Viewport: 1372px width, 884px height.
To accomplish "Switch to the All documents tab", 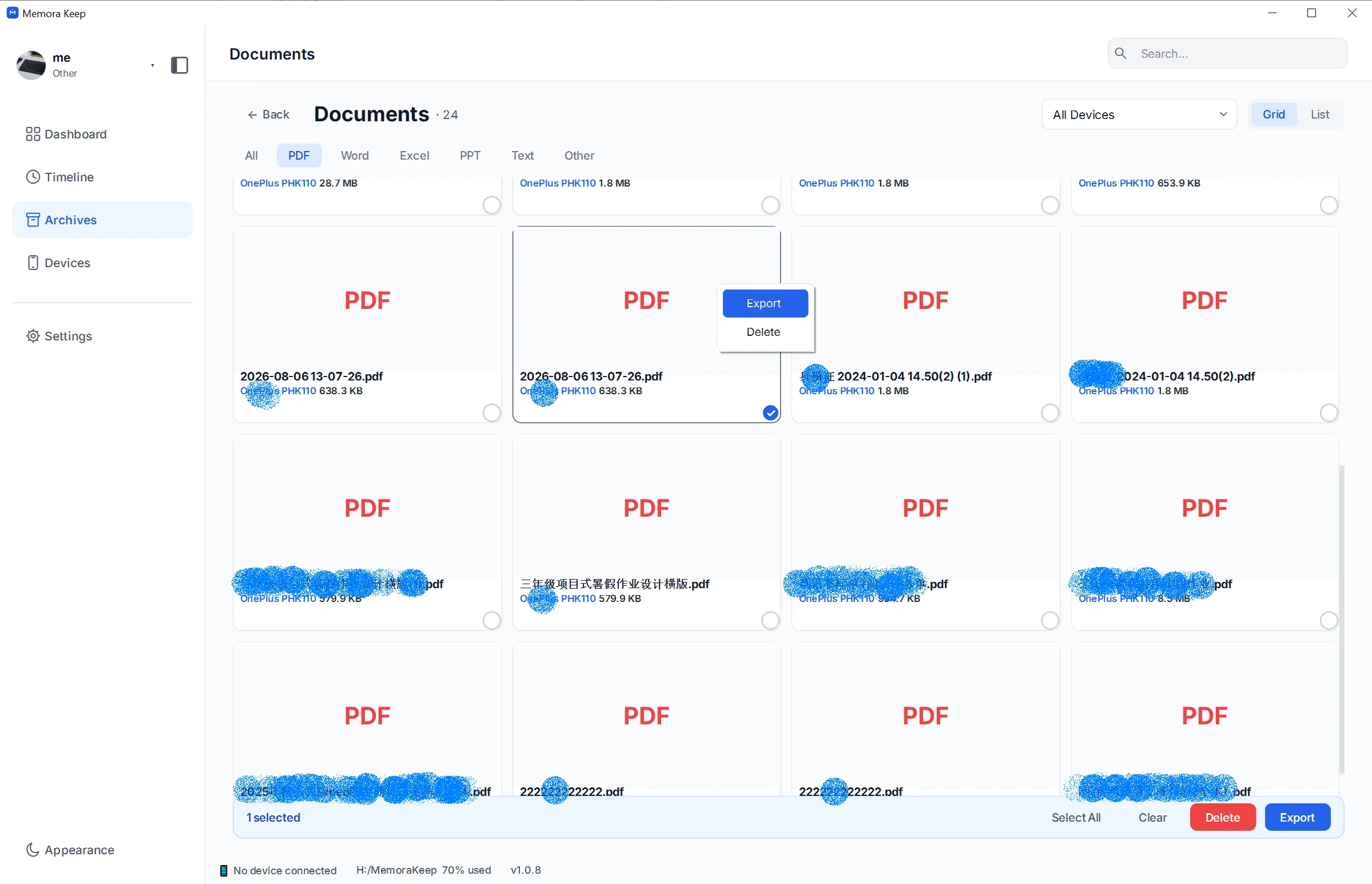I will click(251, 156).
